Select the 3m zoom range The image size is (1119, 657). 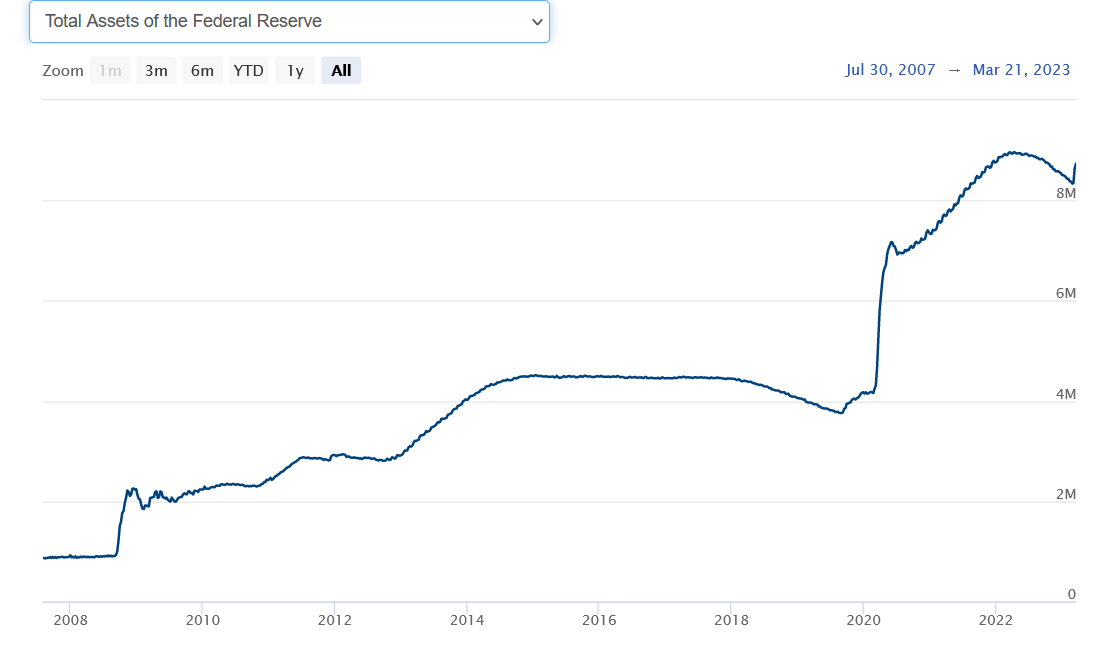coord(156,71)
